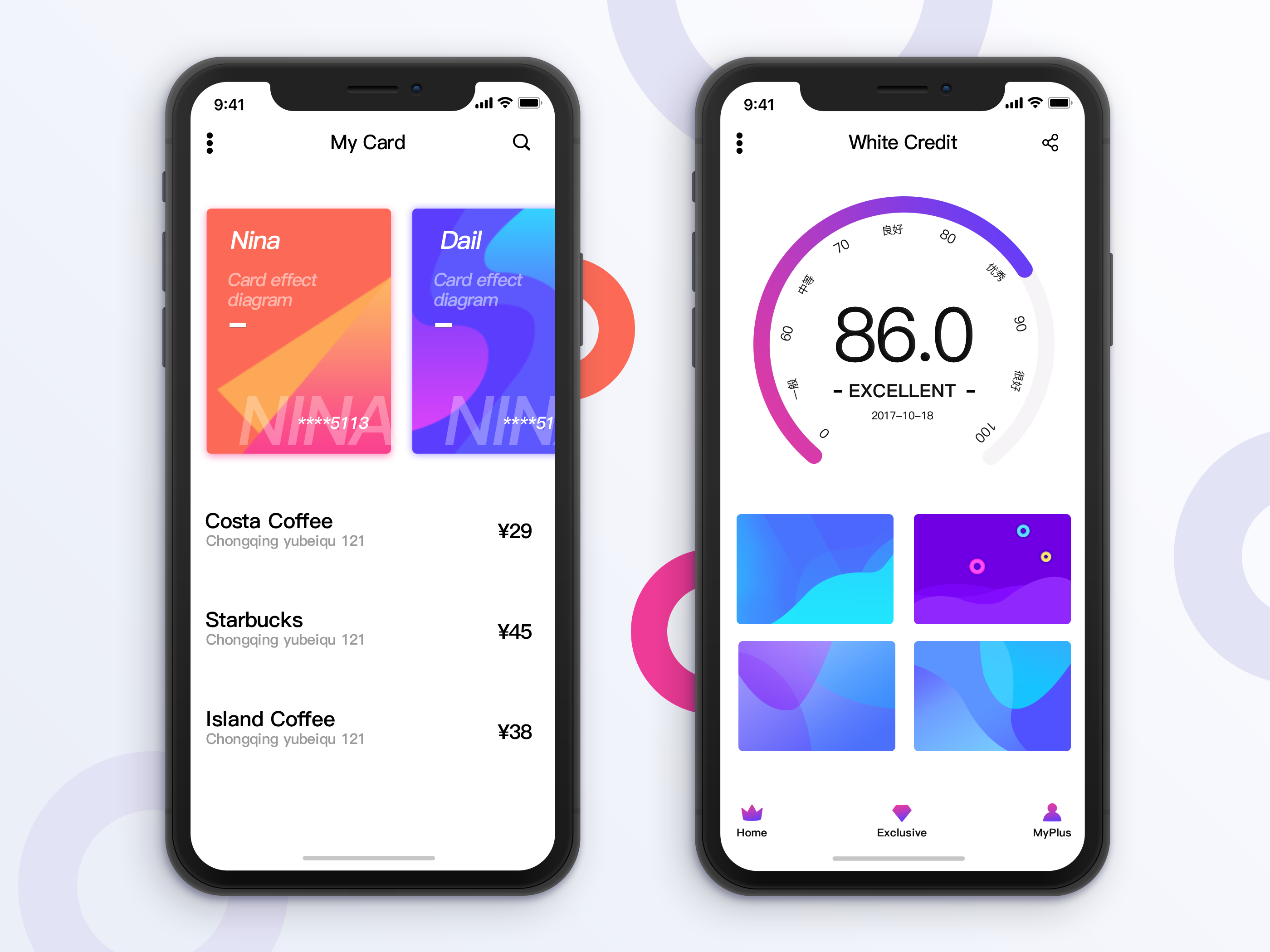
Task: Tap the three-dot menu on My Card
Action: (x=210, y=143)
